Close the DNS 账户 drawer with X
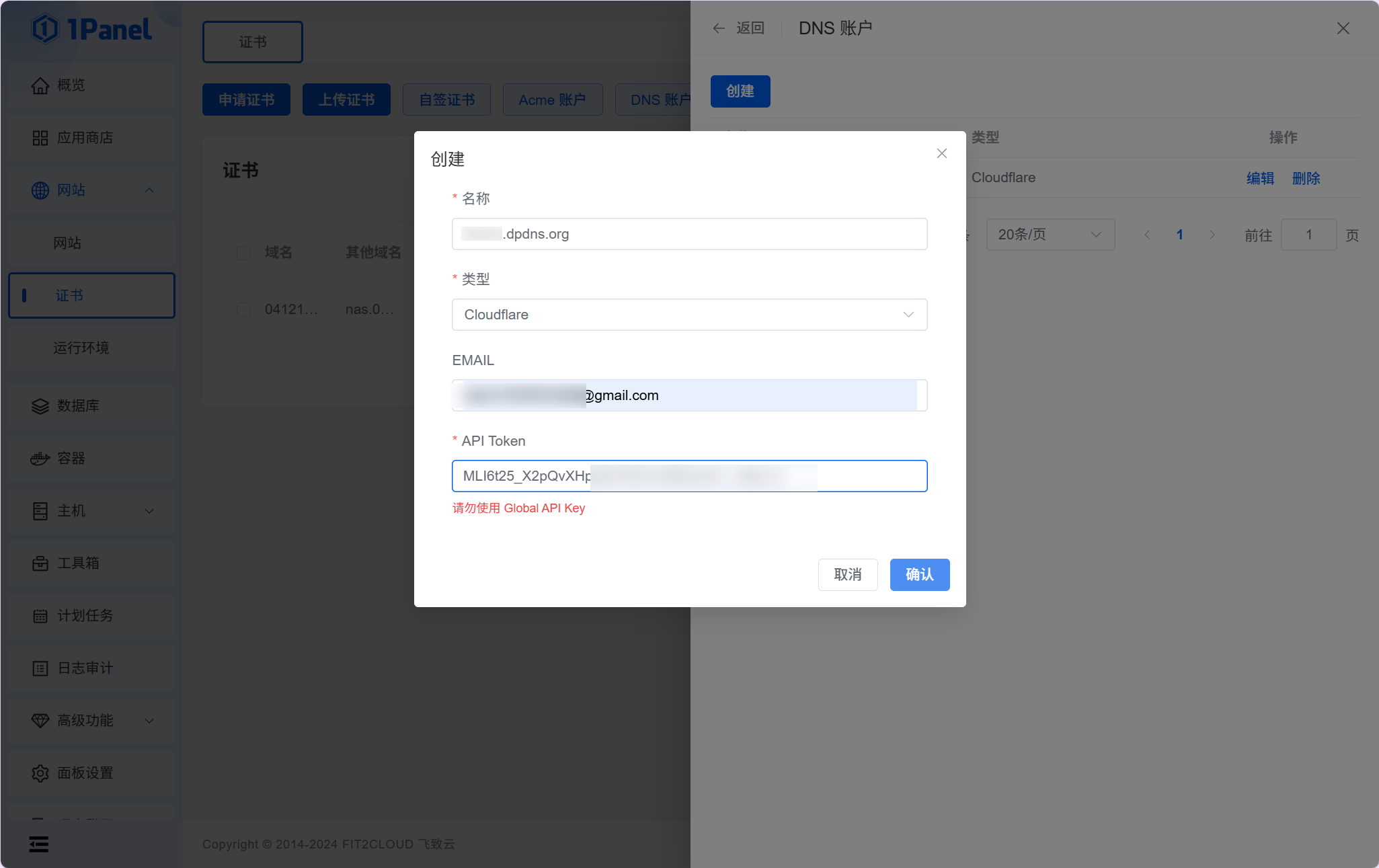The width and height of the screenshot is (1379, 868). pos(1343,28)
